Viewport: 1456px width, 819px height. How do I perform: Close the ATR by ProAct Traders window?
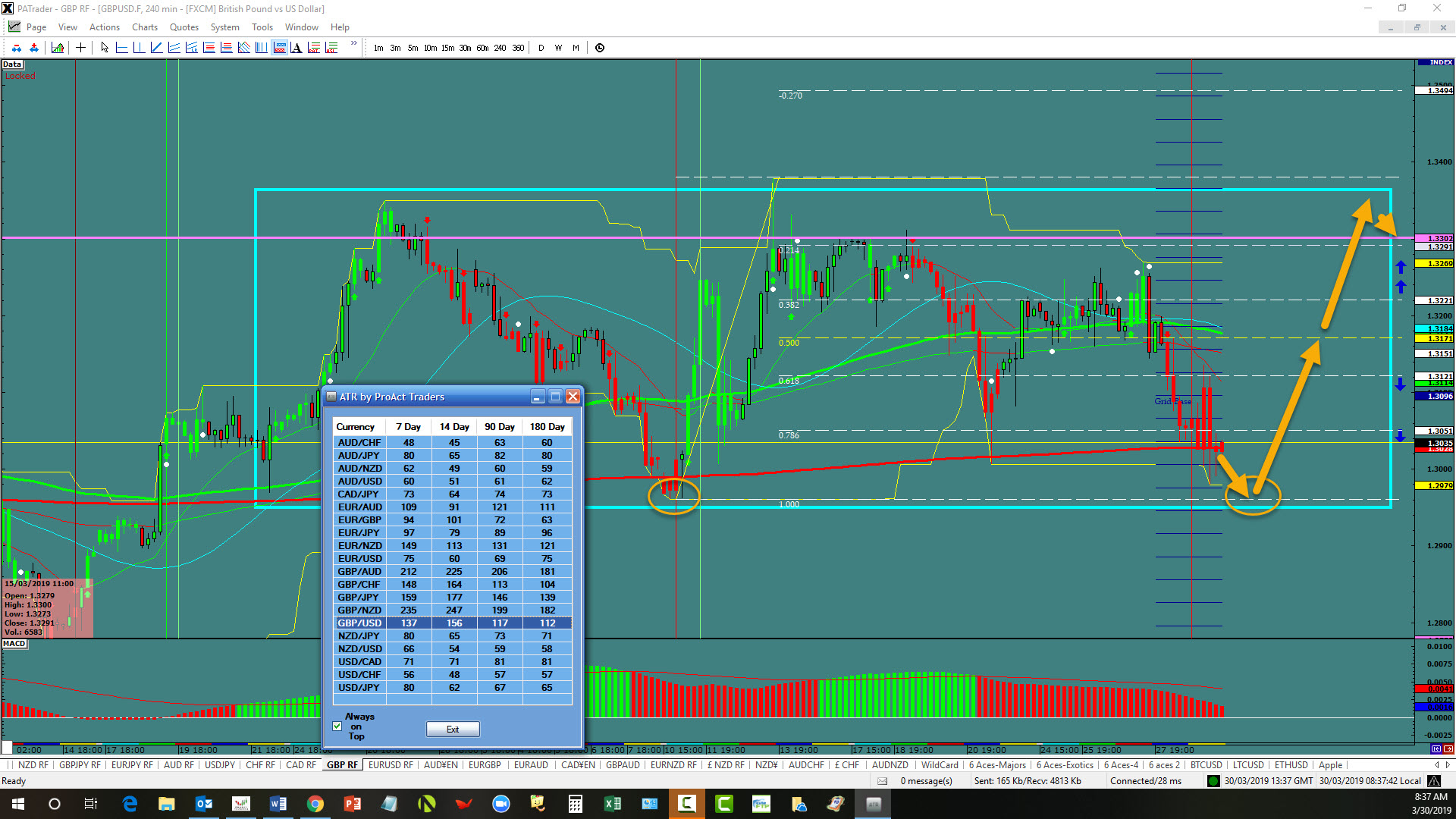573,397
